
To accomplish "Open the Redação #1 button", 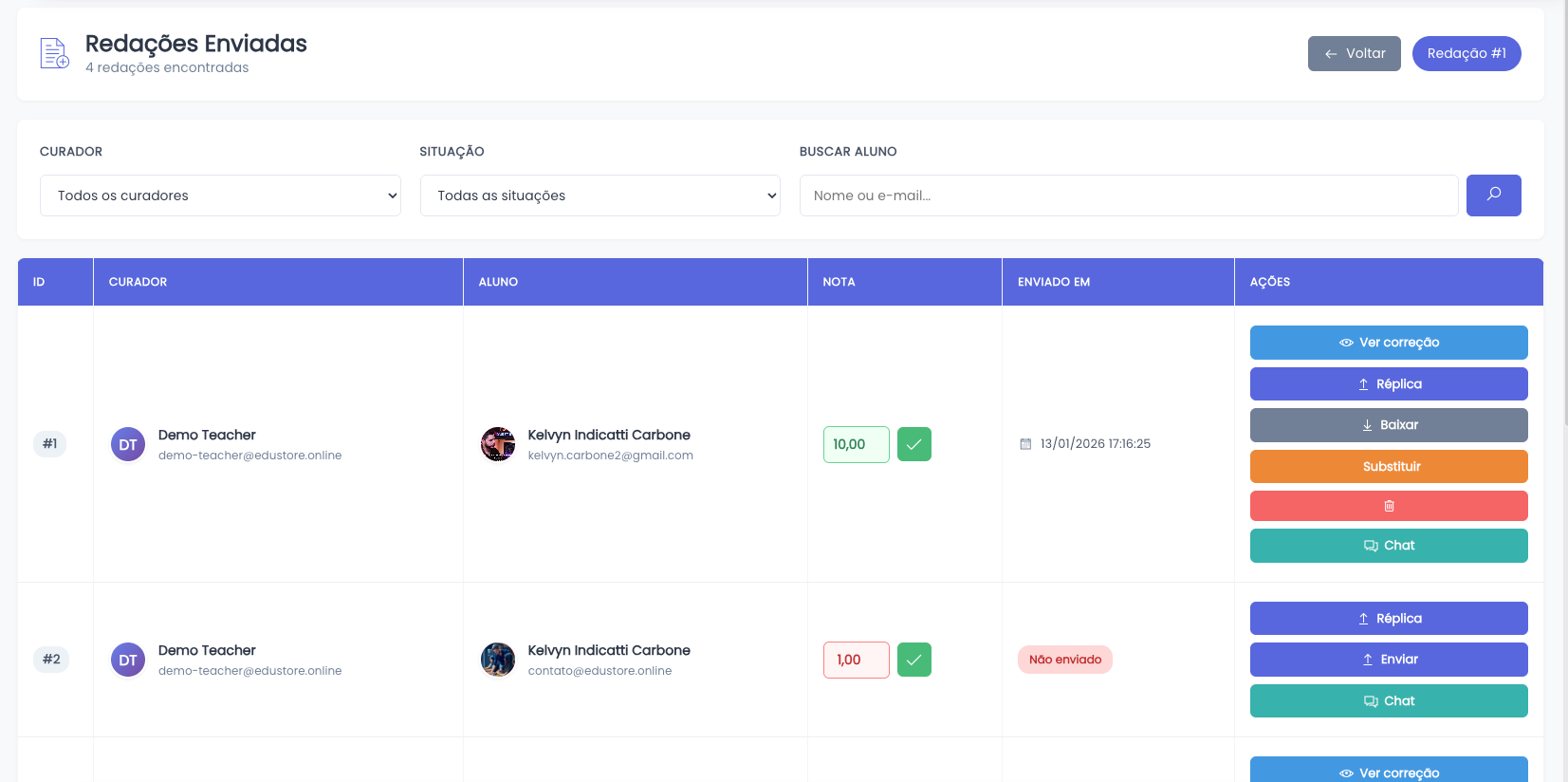I will pos(1466,53).
